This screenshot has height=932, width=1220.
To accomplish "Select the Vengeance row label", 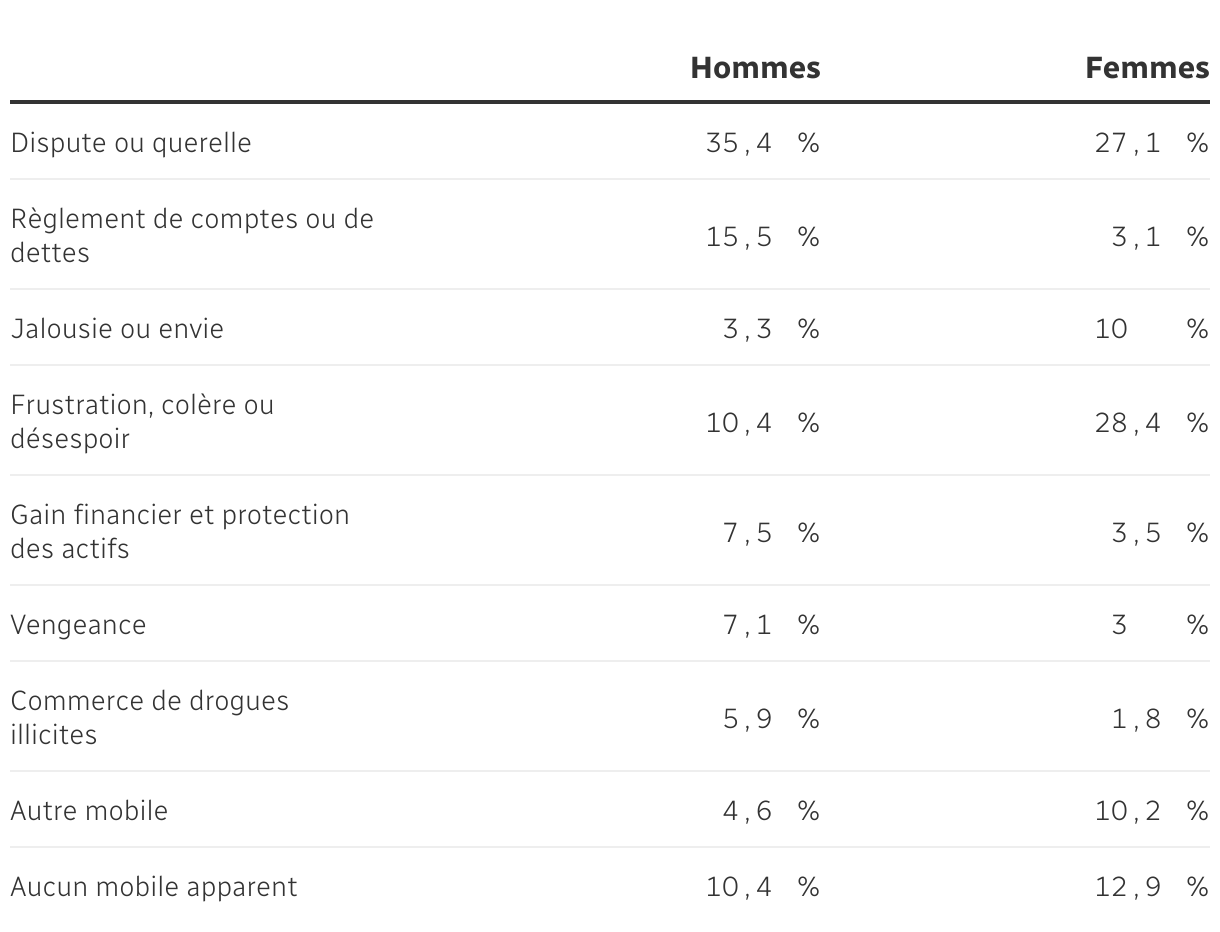I will pos(78,625).
